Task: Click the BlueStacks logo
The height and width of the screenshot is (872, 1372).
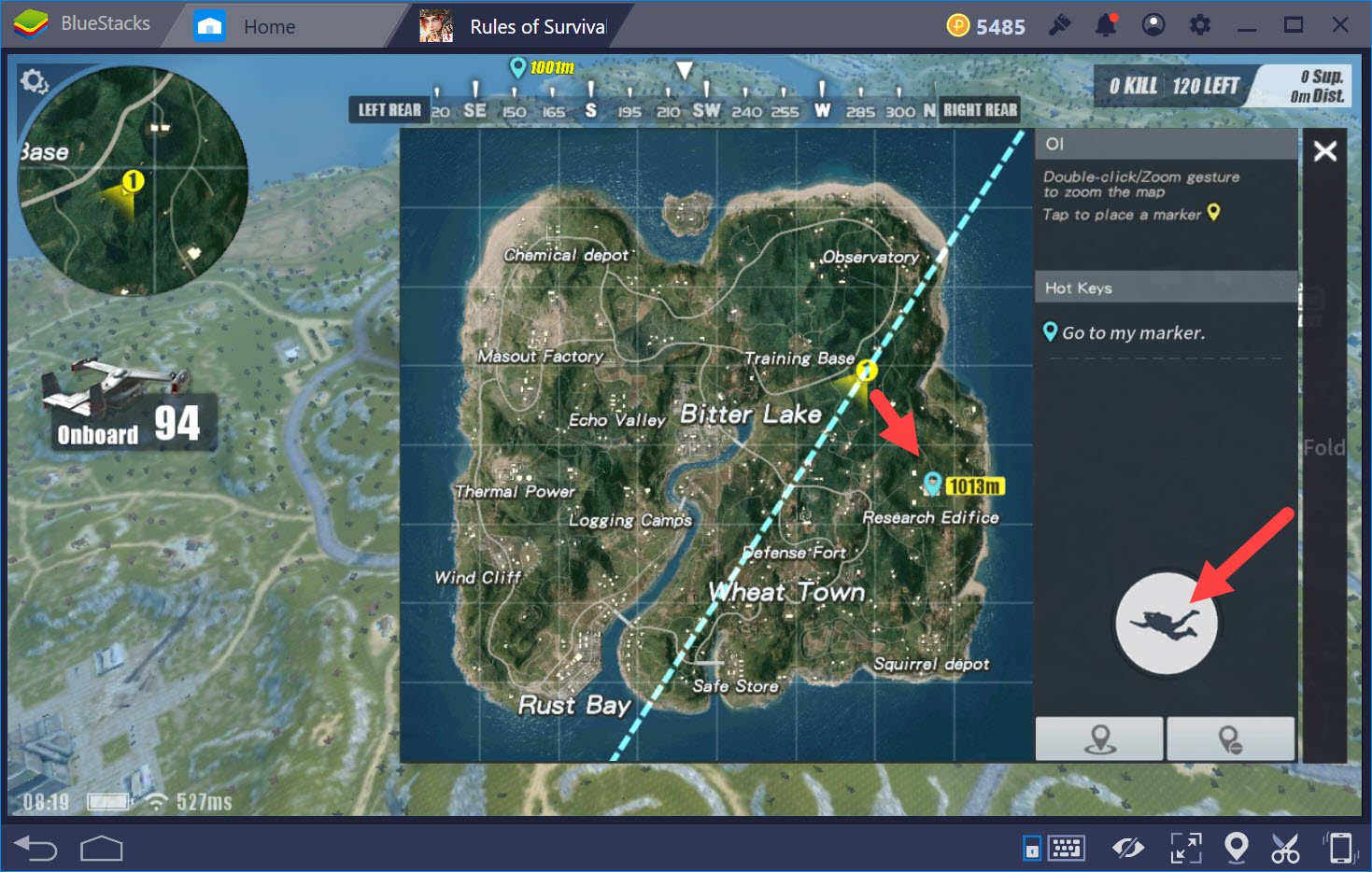Action: [x=31, y=23]
